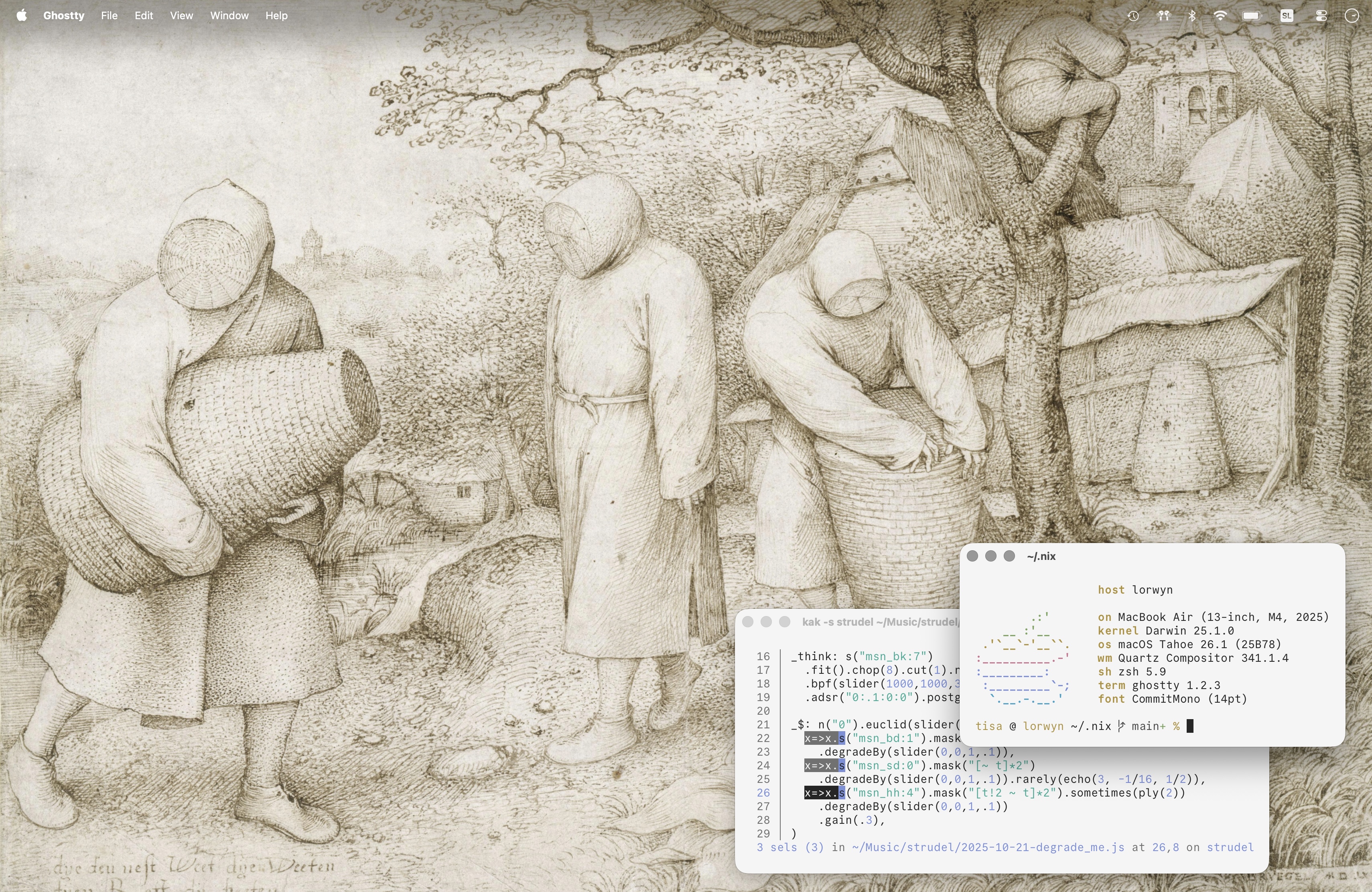1372x892 pixels.
Task: Open the battery status icon
Action: click(1252, 16)
